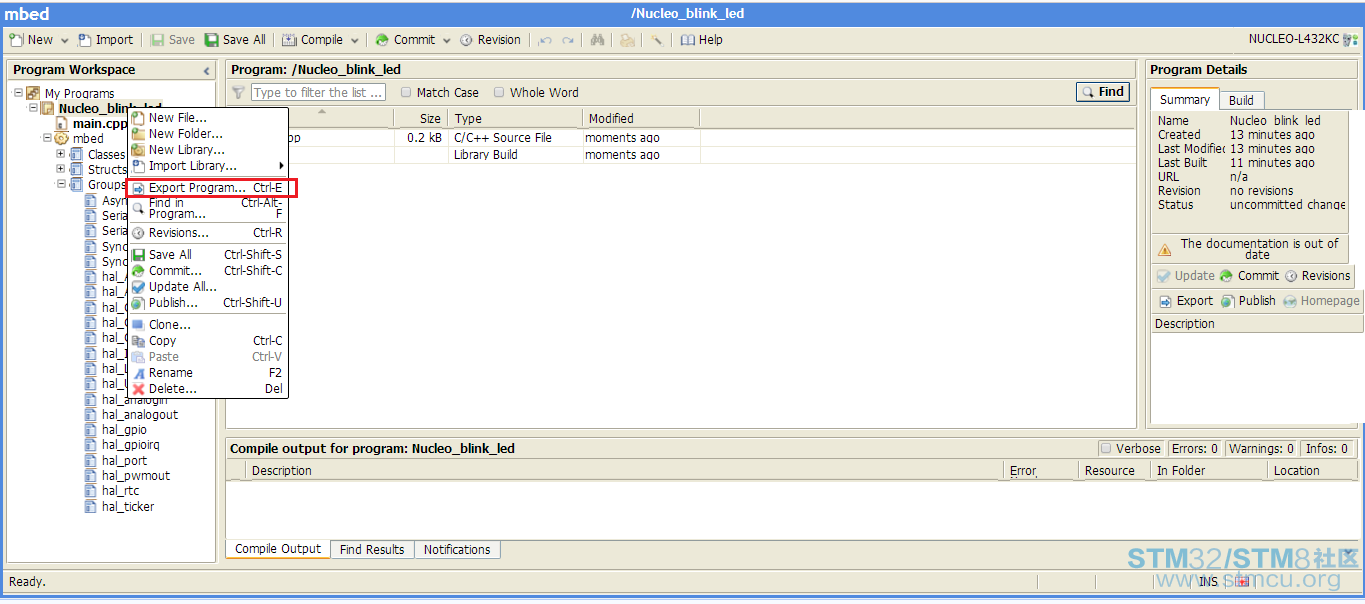Choose Clone... in context menu
The height and width of the screenshot is (604, 1365).
208,325
